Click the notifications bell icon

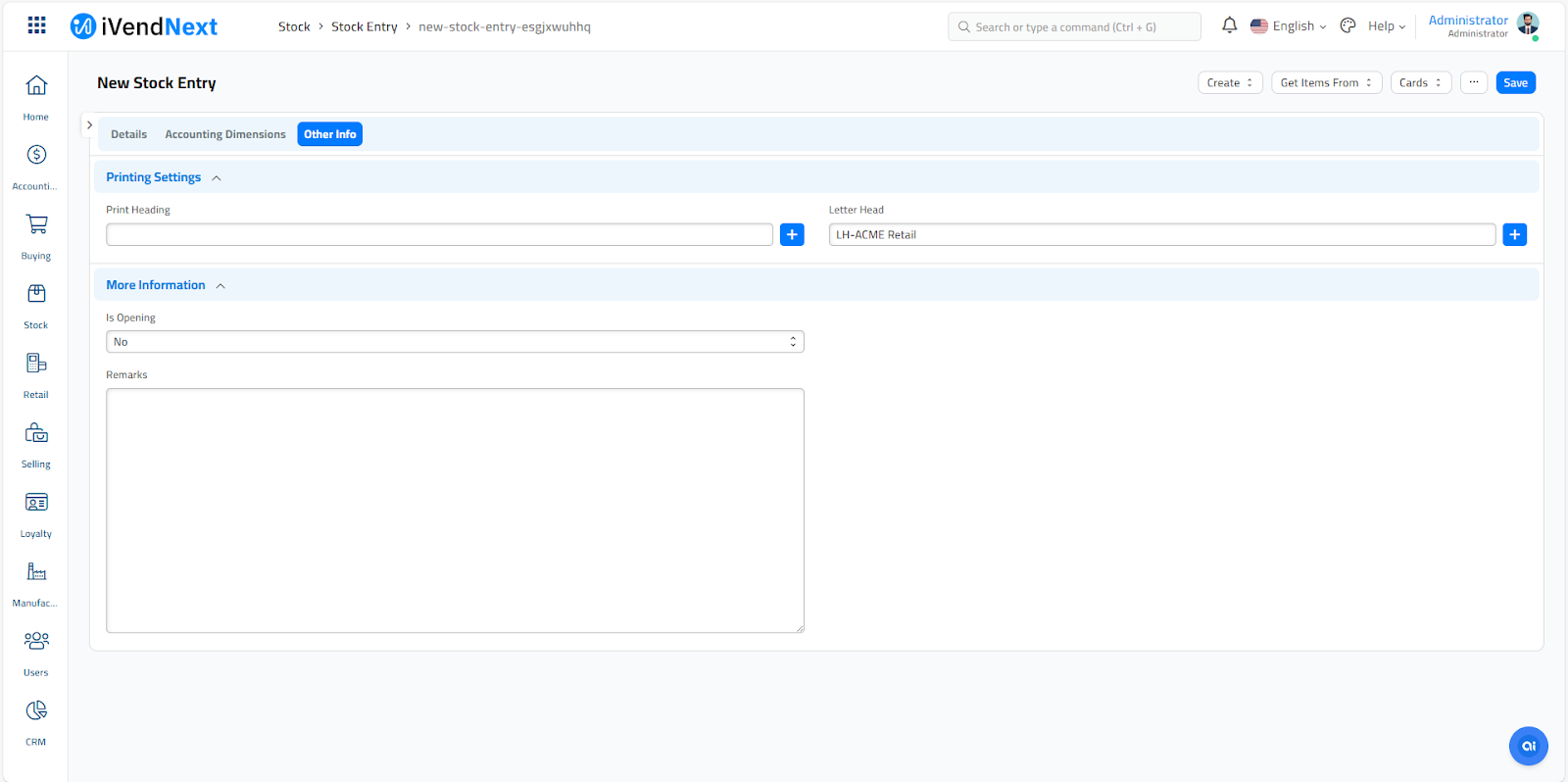[x=1229, y=26]
